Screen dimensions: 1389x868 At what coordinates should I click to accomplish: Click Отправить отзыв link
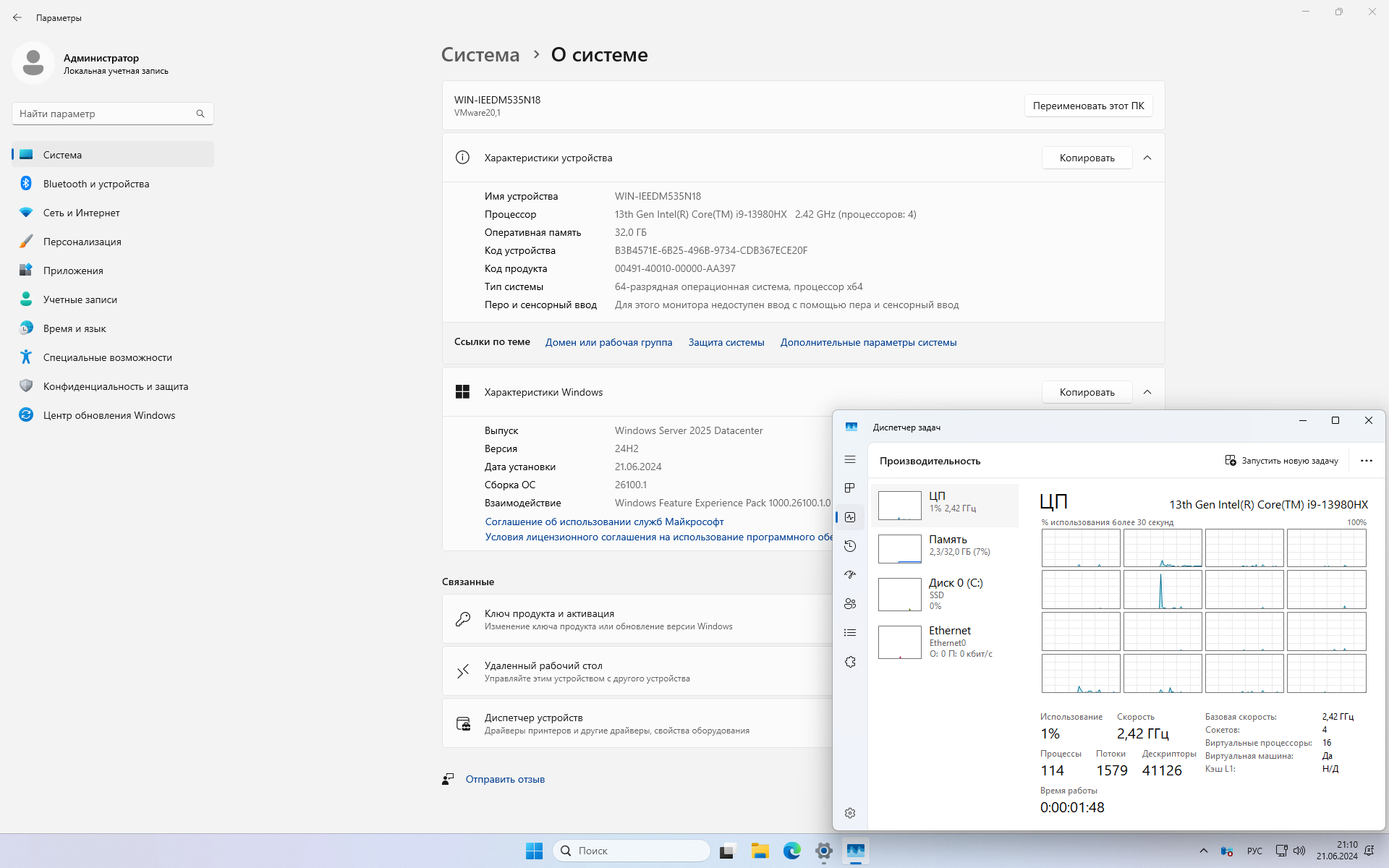click(x=505, y=779)
